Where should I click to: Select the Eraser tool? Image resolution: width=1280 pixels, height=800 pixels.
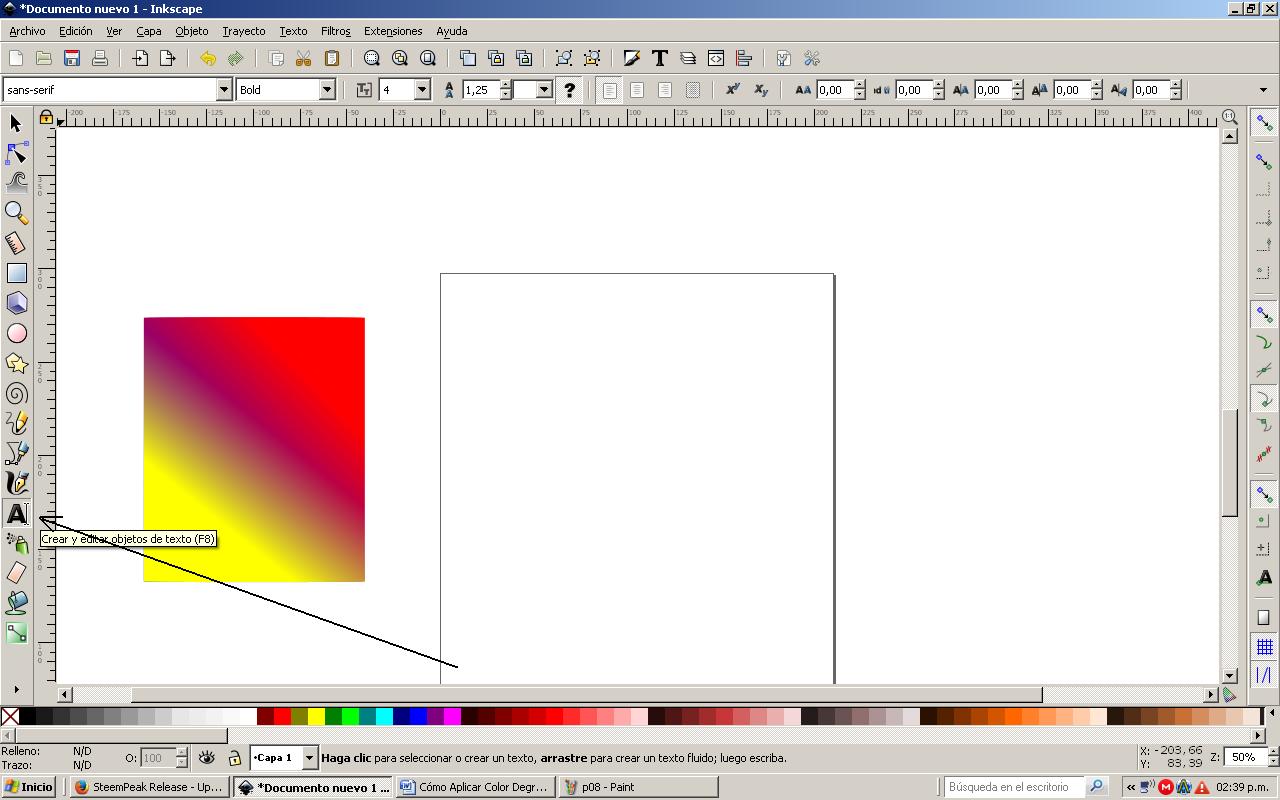(x=16, y=572)
